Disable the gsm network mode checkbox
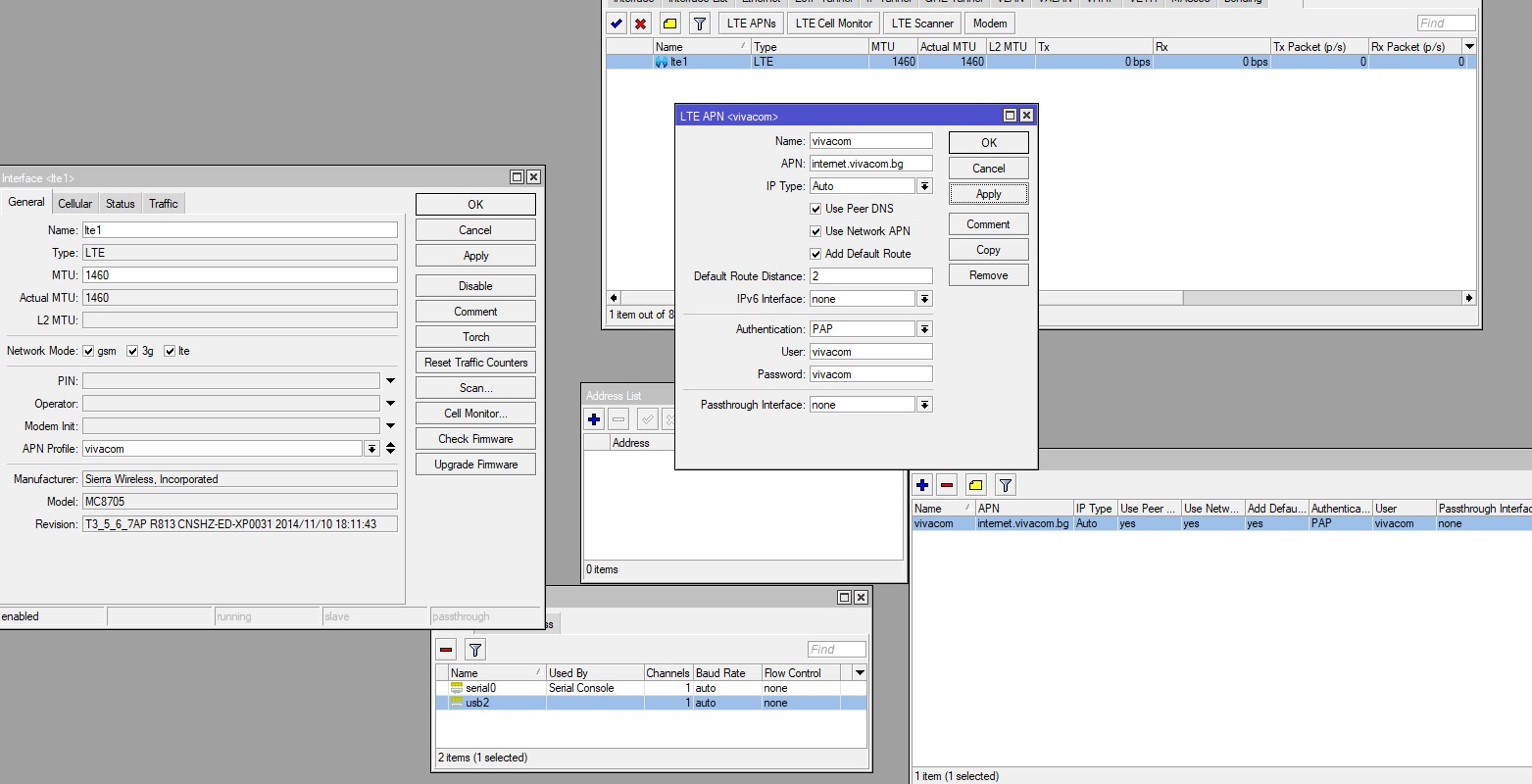The image size is (1532, 784). tap(89, 351)
